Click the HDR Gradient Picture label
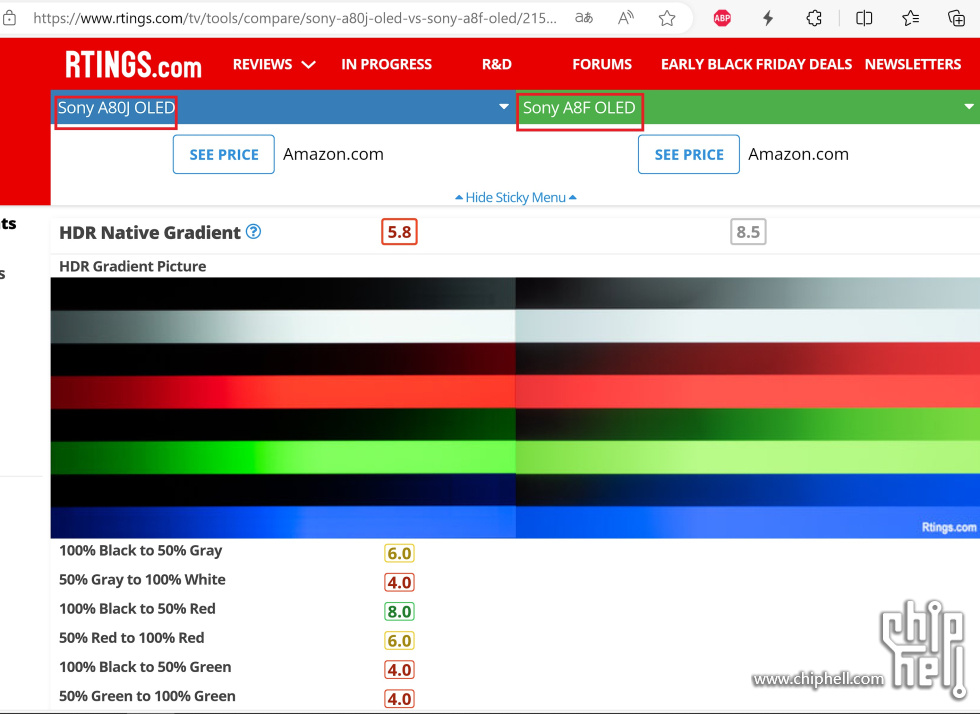Image resolution: width=980 pixels, height=714 pixels. 132,266
